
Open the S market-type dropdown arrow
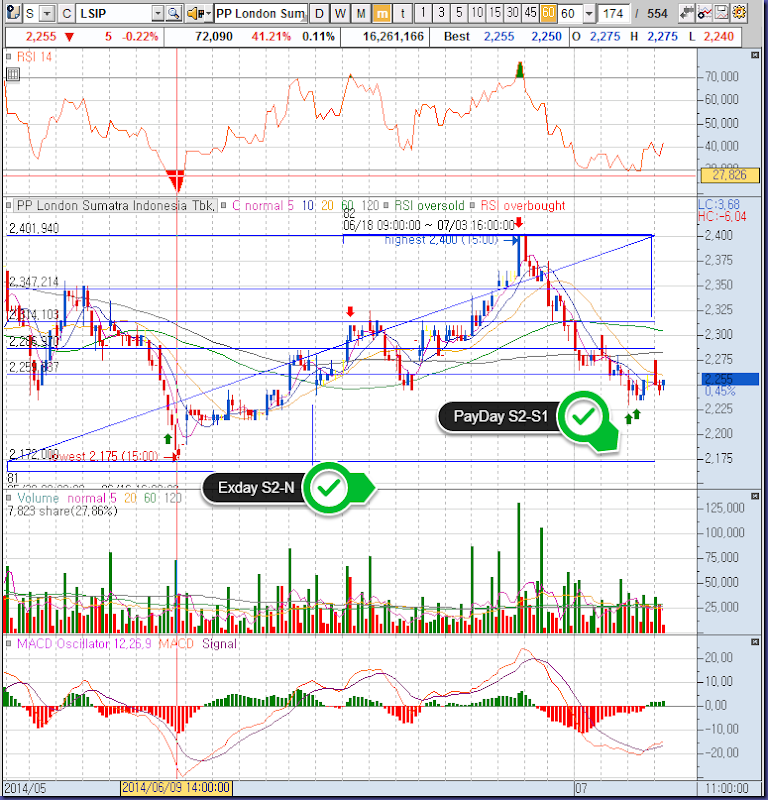[x=47, y=14]
